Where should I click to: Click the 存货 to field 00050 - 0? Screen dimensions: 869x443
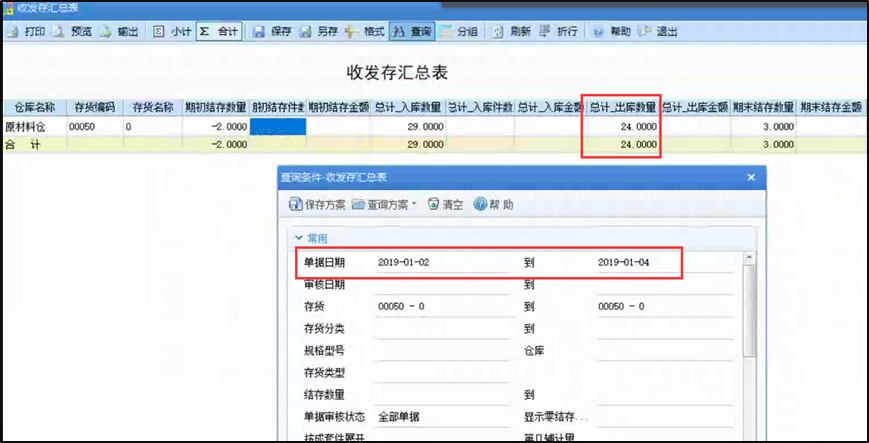665,306
